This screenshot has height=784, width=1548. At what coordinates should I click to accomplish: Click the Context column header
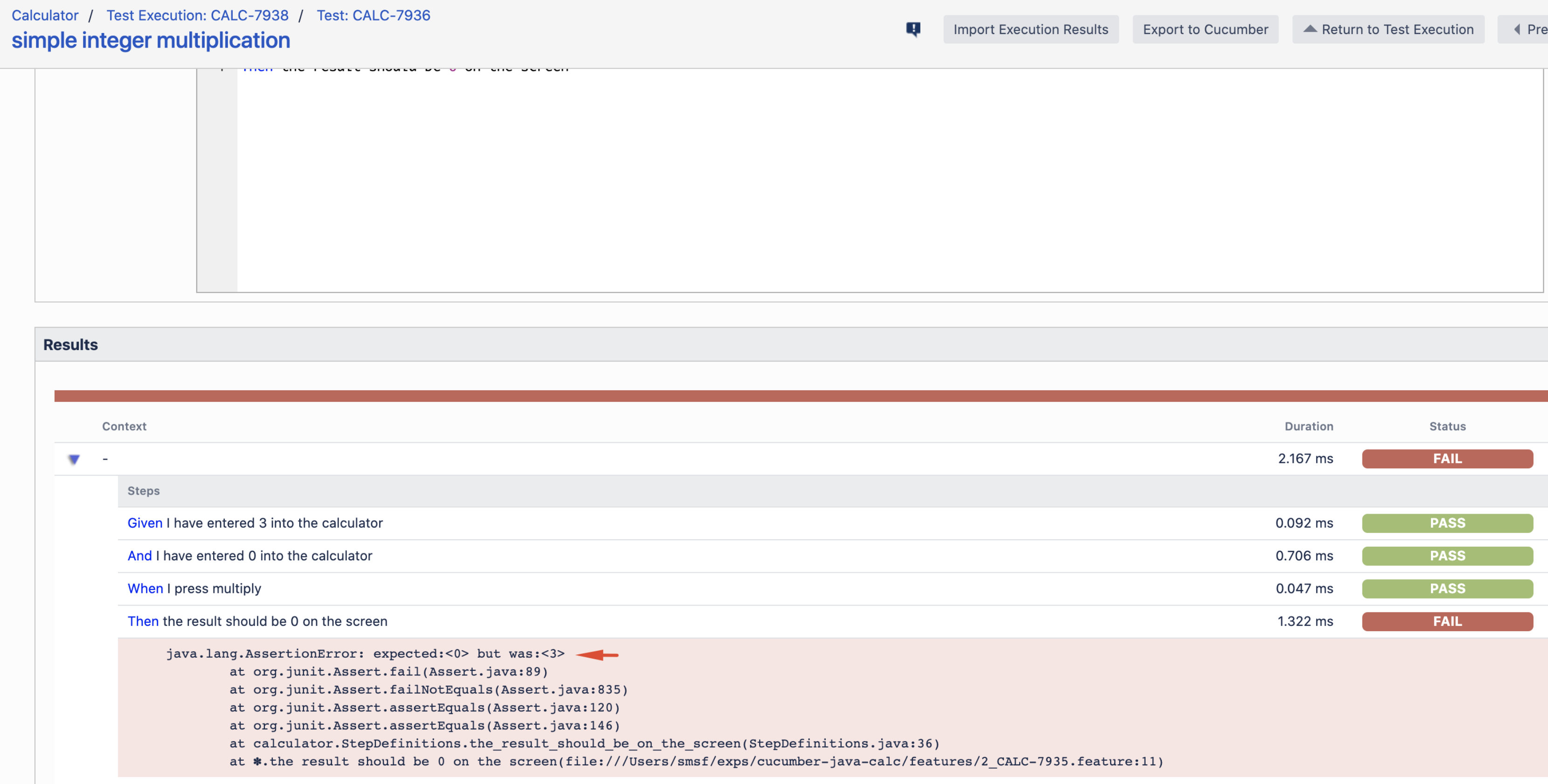[x=124, y=426]
